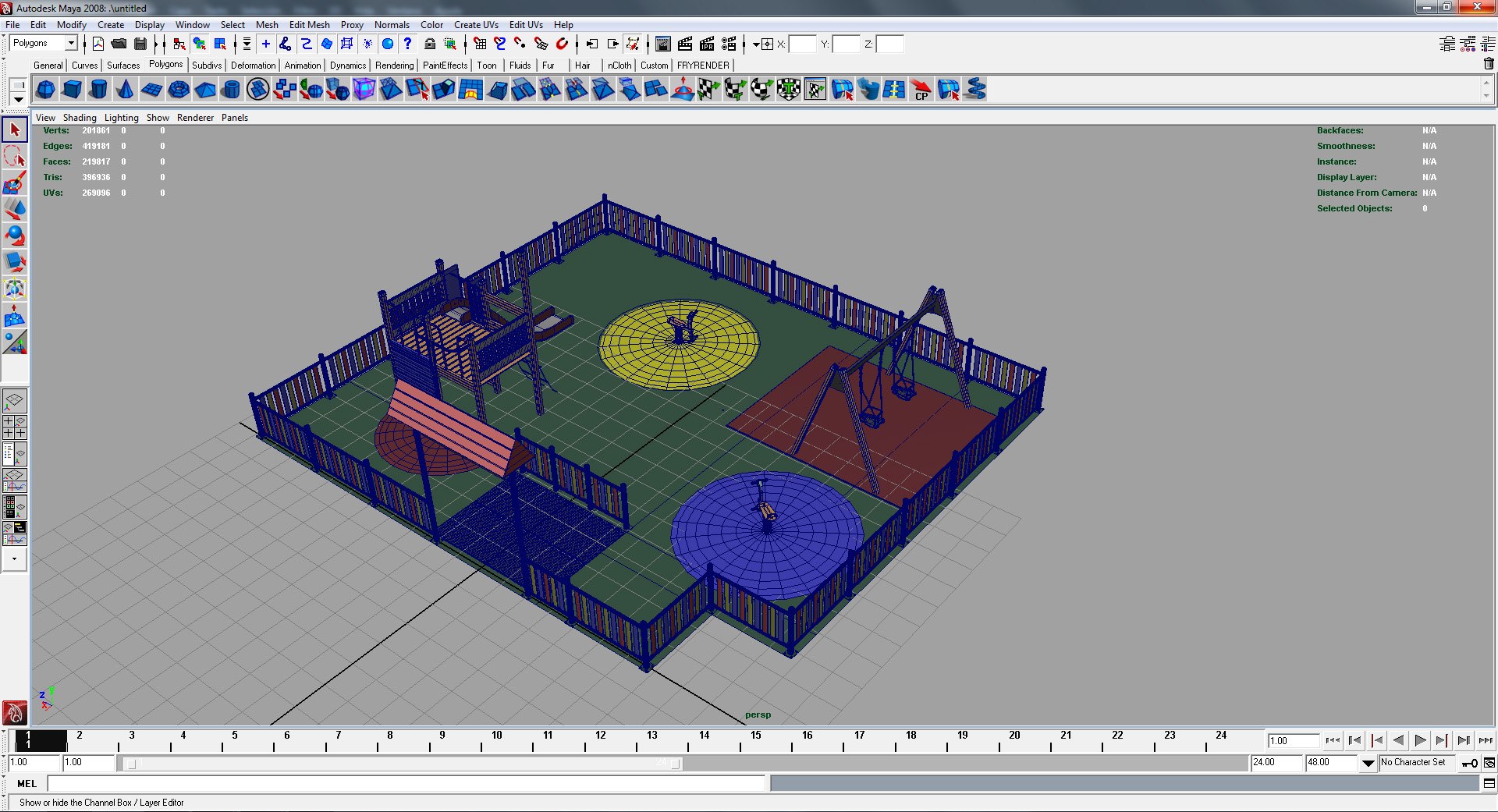Click the time range slider bar
The height and width of the screenshot is (812, 1498).
403,764
